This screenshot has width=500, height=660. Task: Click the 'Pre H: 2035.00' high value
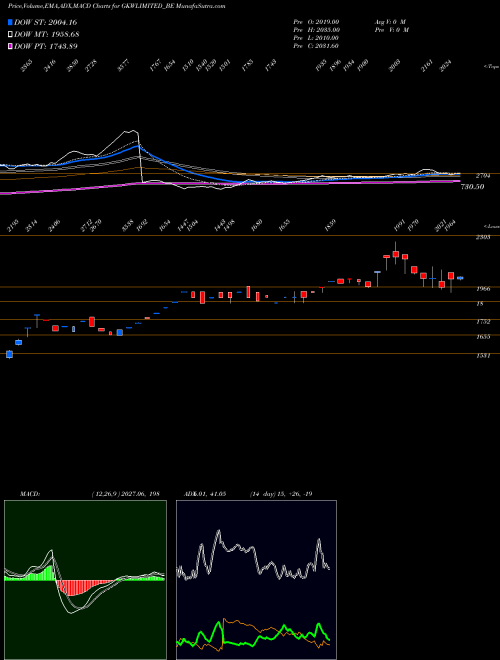[316, 30]
